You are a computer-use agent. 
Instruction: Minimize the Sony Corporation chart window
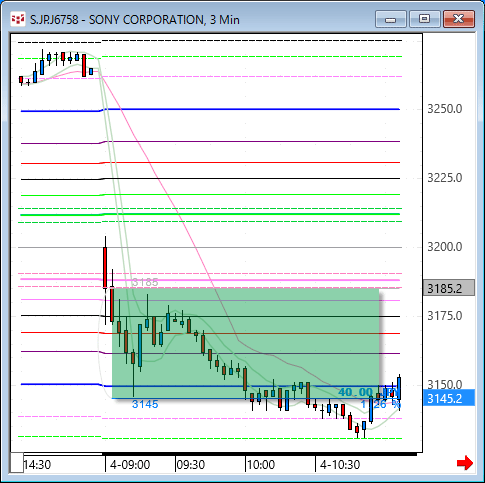pyautogui.click(x=390, y=19)
